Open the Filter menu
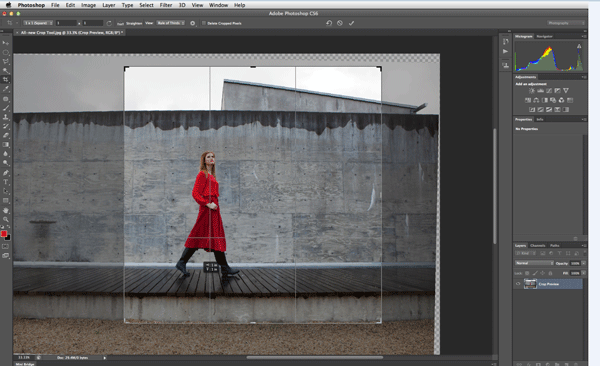The height and width of the screenshot is (366, 600). 166,5
